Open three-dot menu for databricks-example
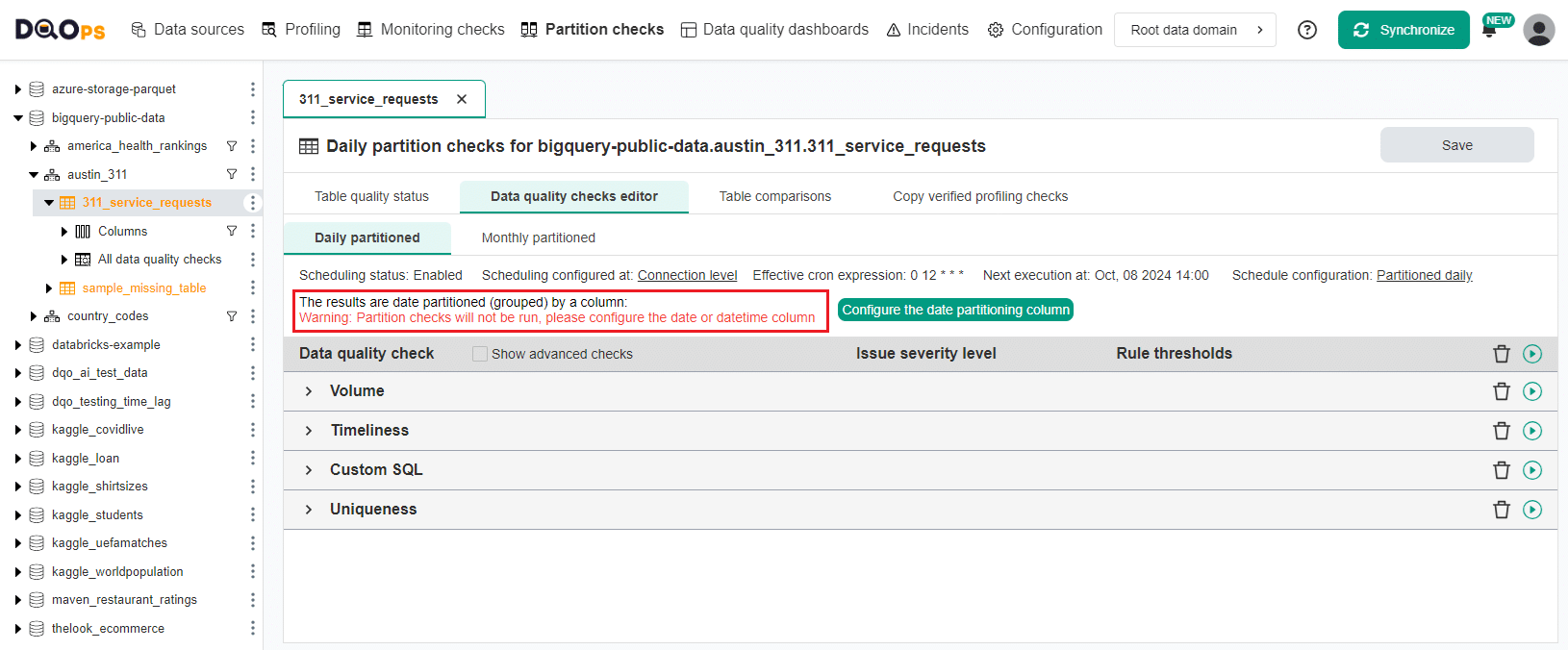This screenshot has height=650, width=1568. 253,344
